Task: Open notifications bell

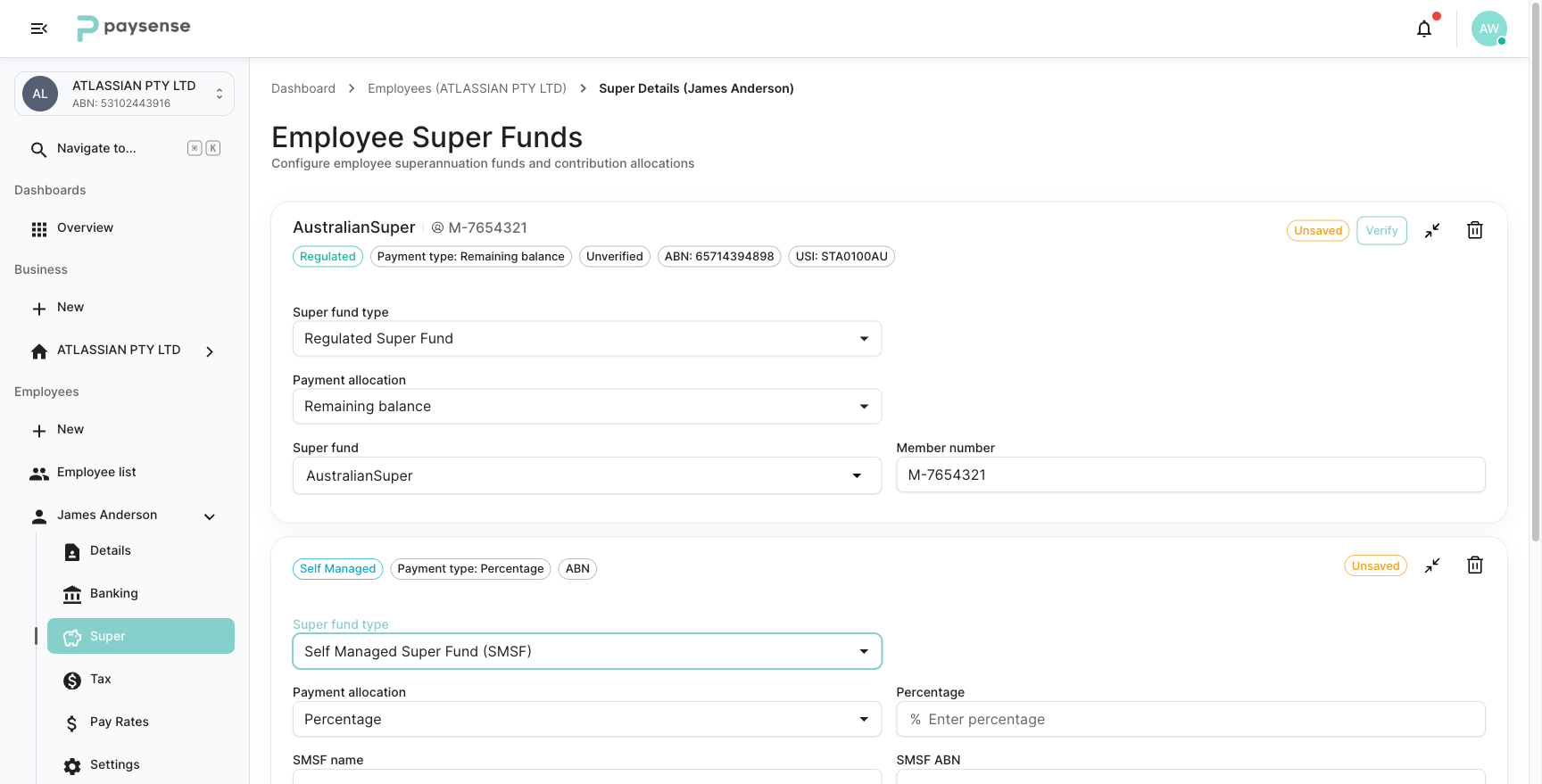Action: [x=1424, y=29]
